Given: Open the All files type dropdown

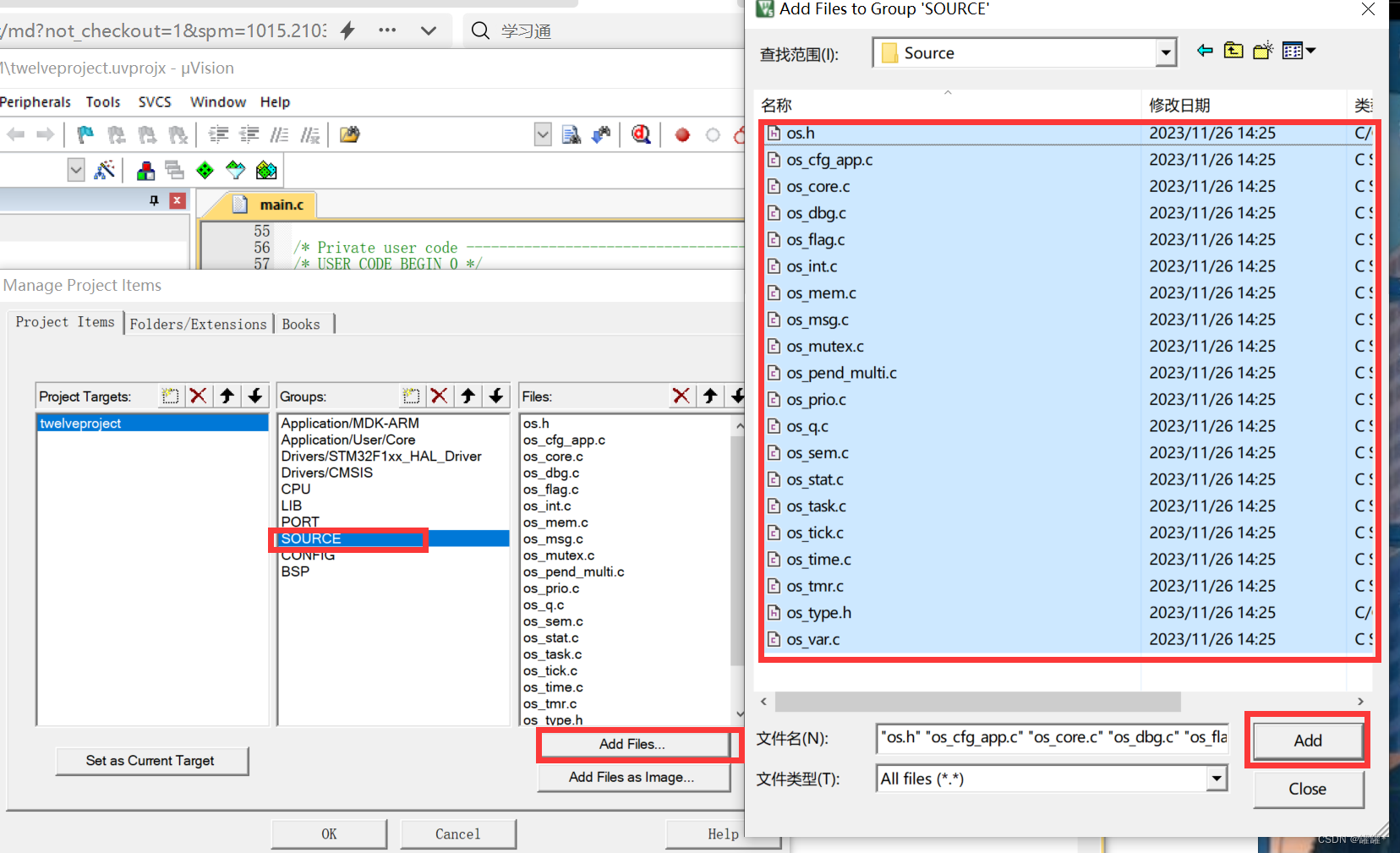Looking at the screenshot, I should coord(1217,779).
